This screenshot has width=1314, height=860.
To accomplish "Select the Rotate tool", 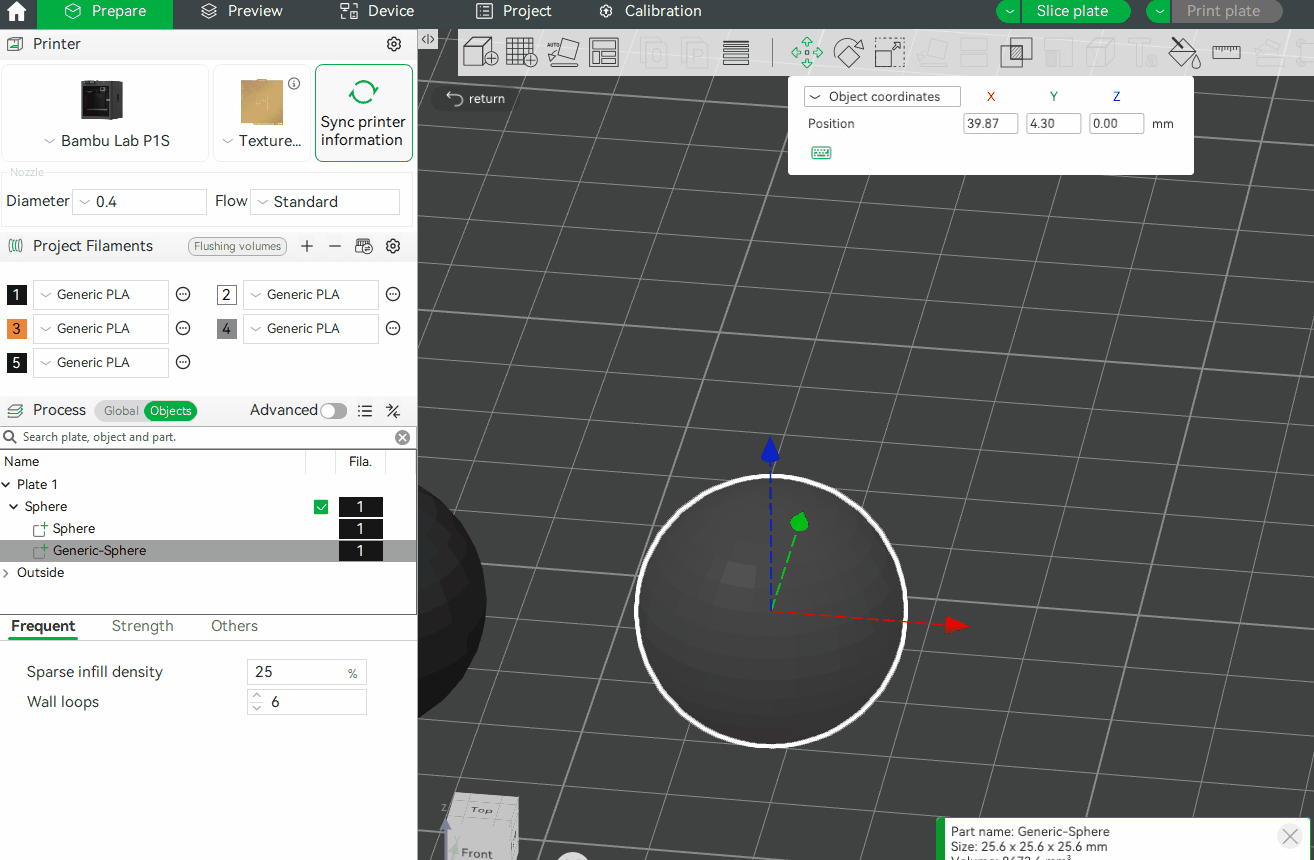I will pos(848,53).
